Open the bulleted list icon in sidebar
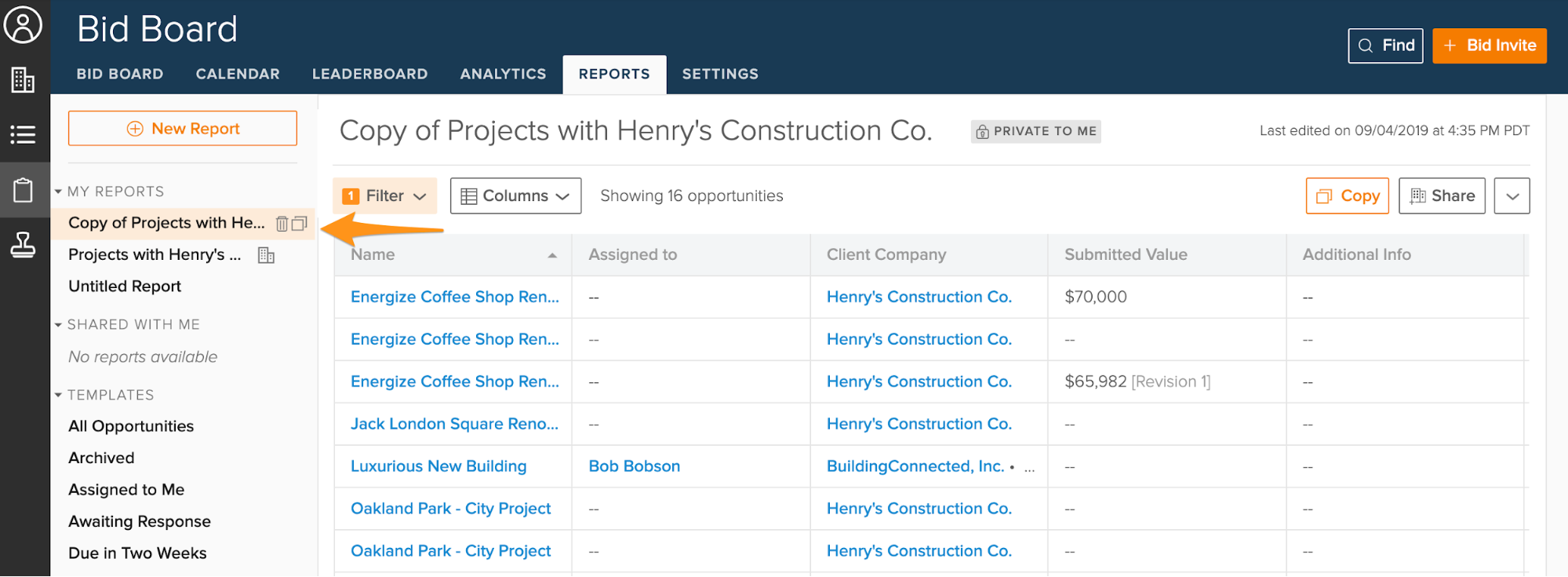The image size is (1568, 577). (x=23, y=134)
